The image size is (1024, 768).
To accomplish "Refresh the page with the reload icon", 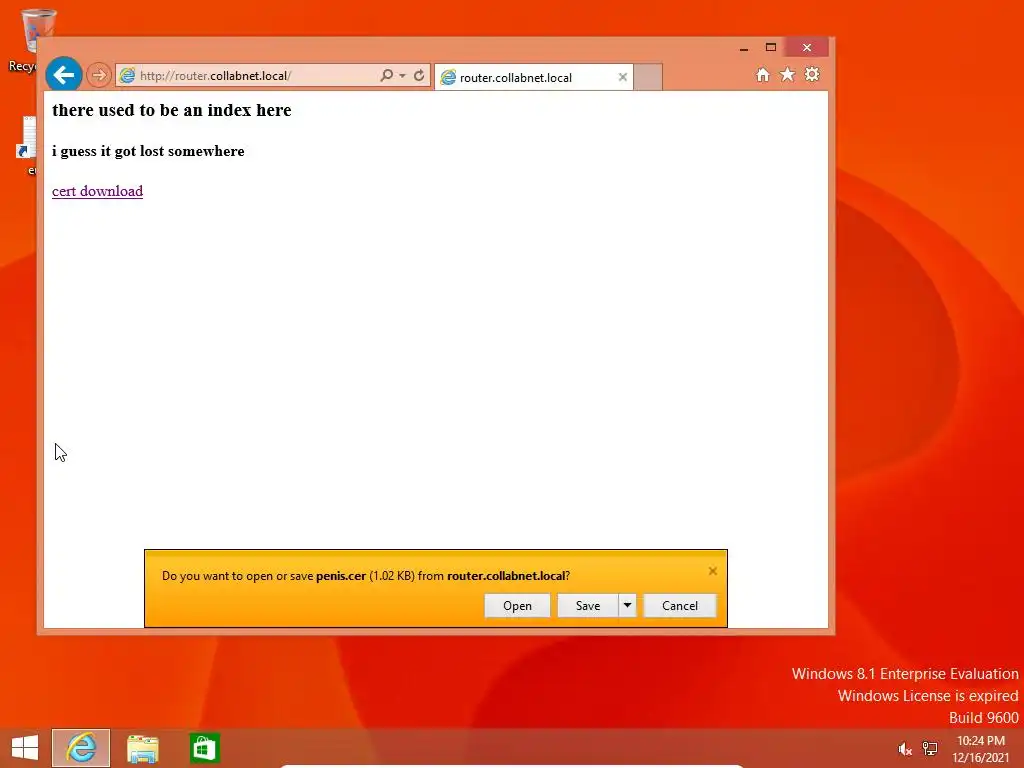I will (x=419, y=75).
